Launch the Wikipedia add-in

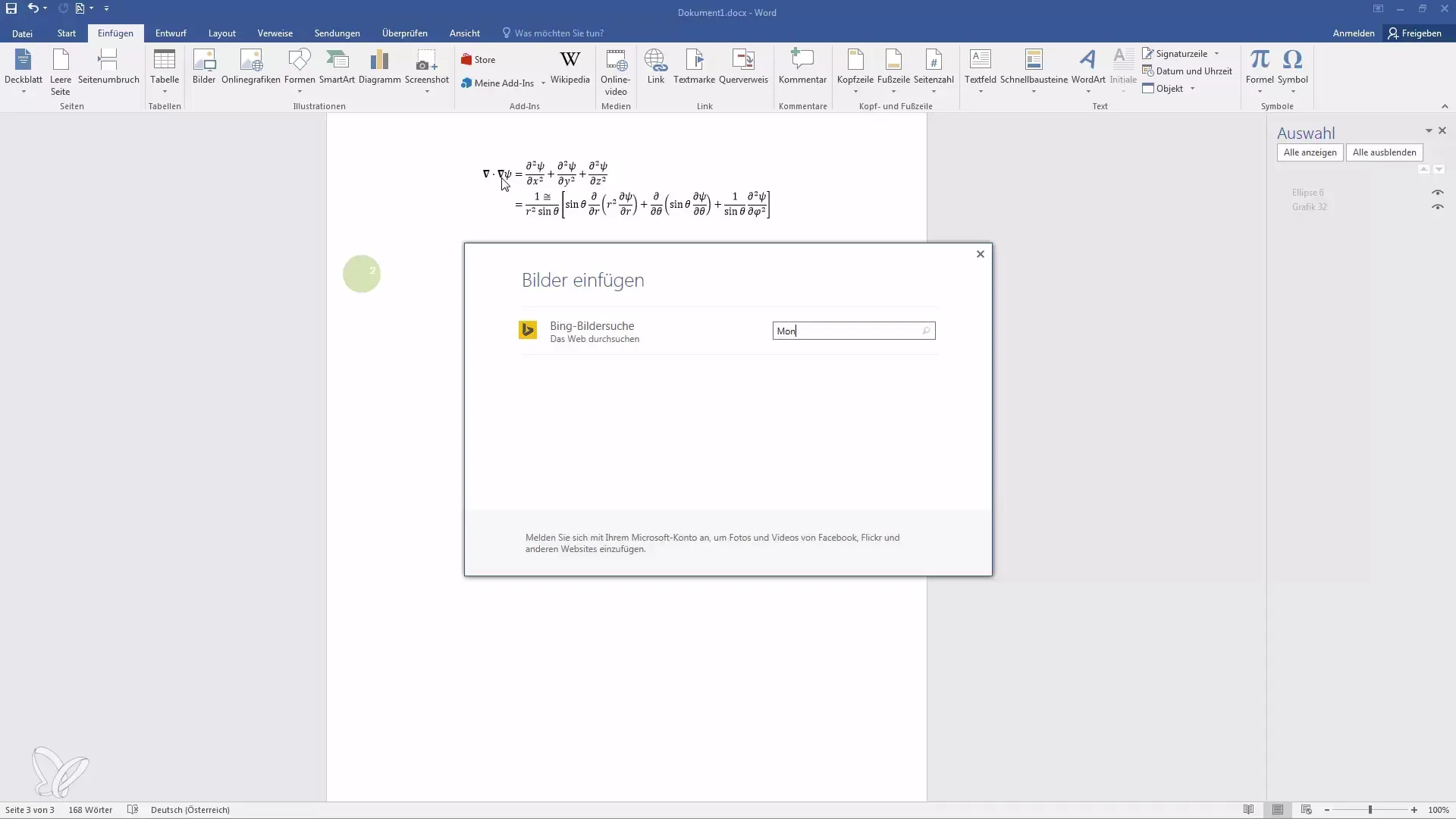[x=570, y=67]
